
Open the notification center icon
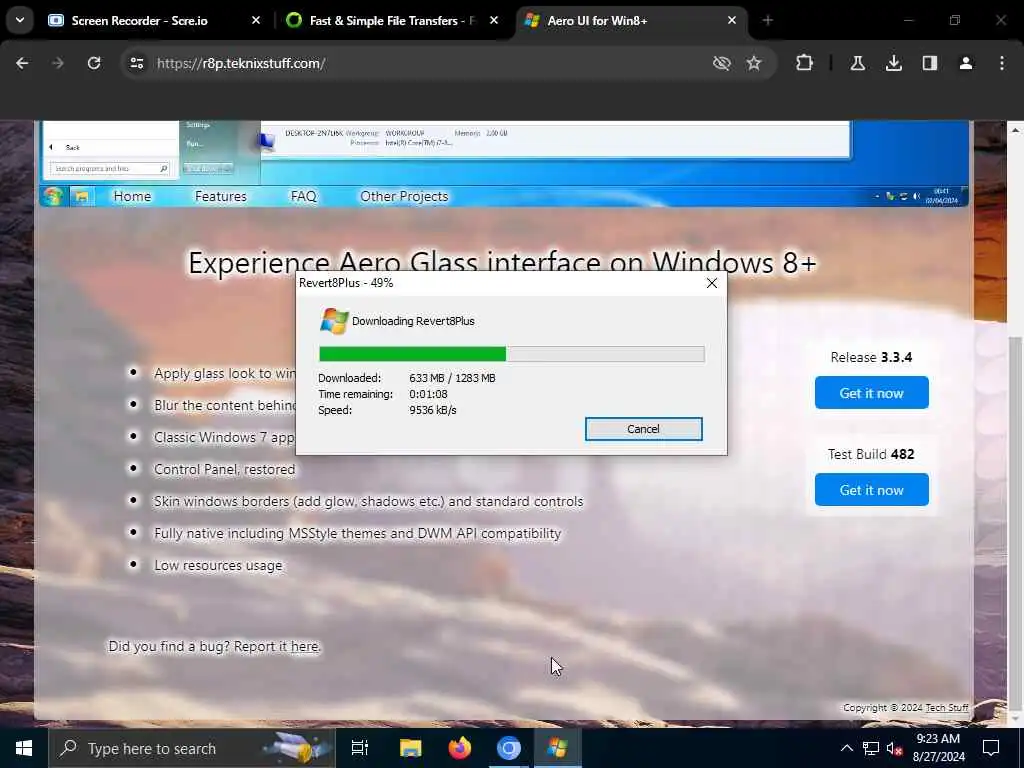pos(991,748)
